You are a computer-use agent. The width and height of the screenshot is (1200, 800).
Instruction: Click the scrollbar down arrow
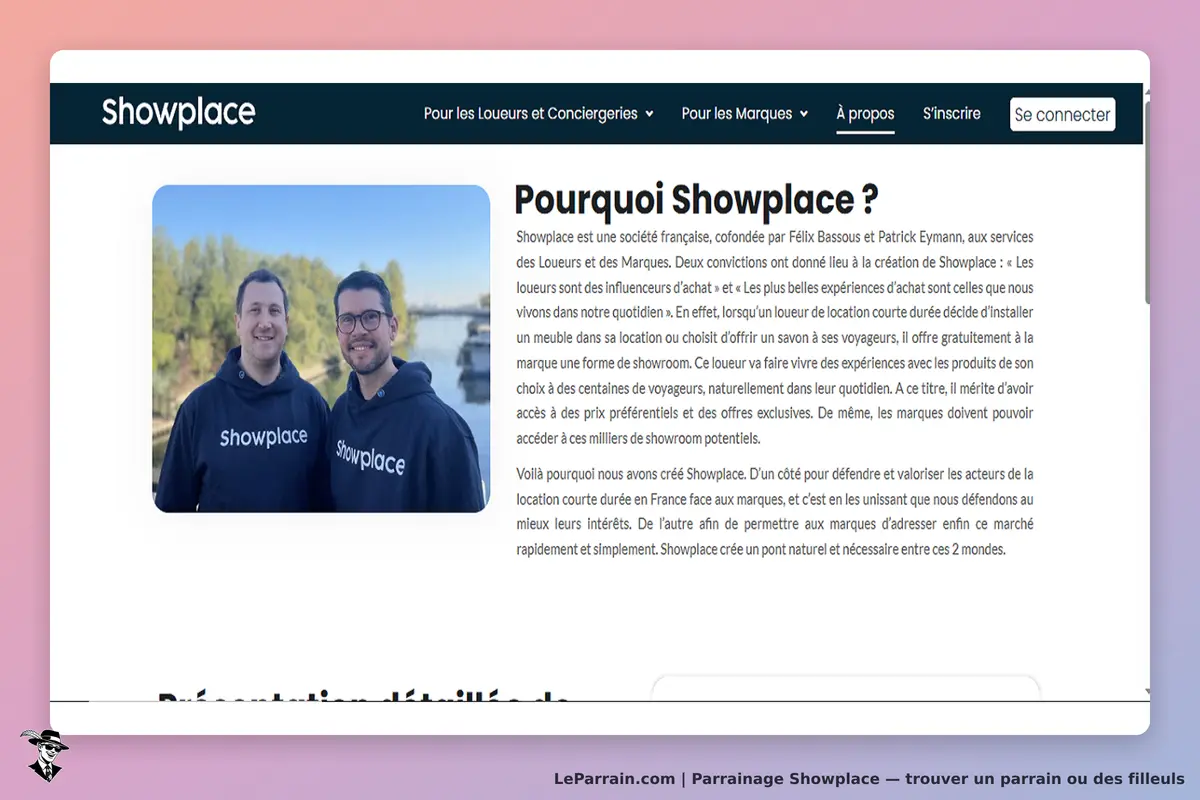pos(1146,692)
